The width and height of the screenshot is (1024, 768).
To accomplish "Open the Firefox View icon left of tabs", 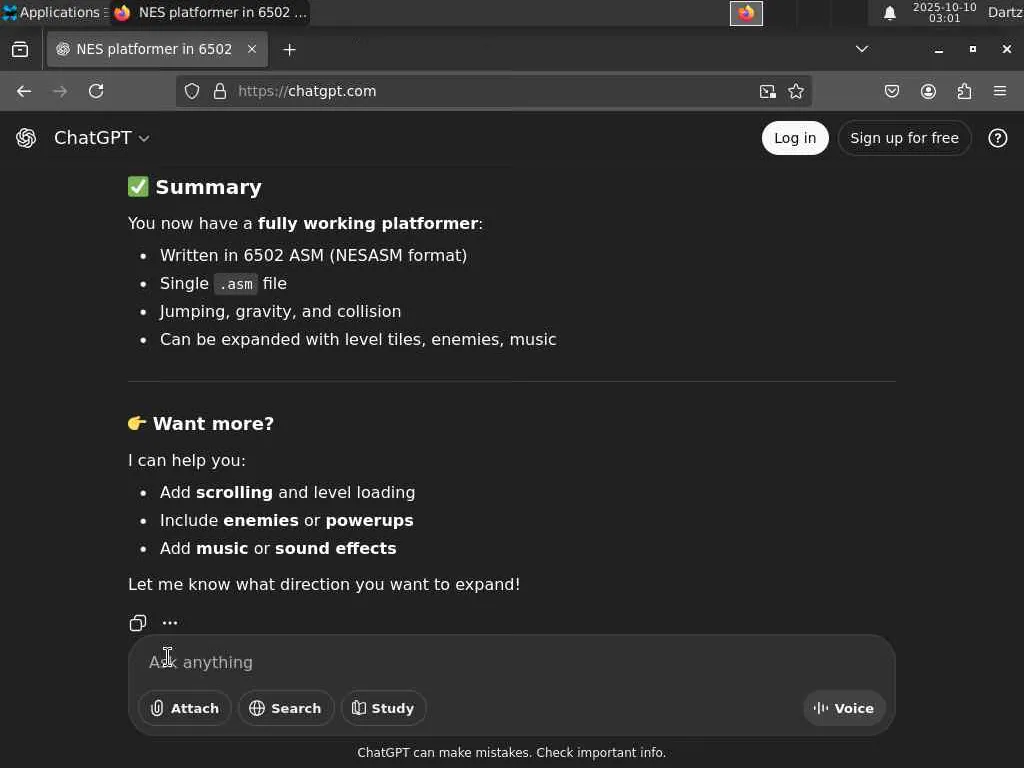I will point(20,50).
